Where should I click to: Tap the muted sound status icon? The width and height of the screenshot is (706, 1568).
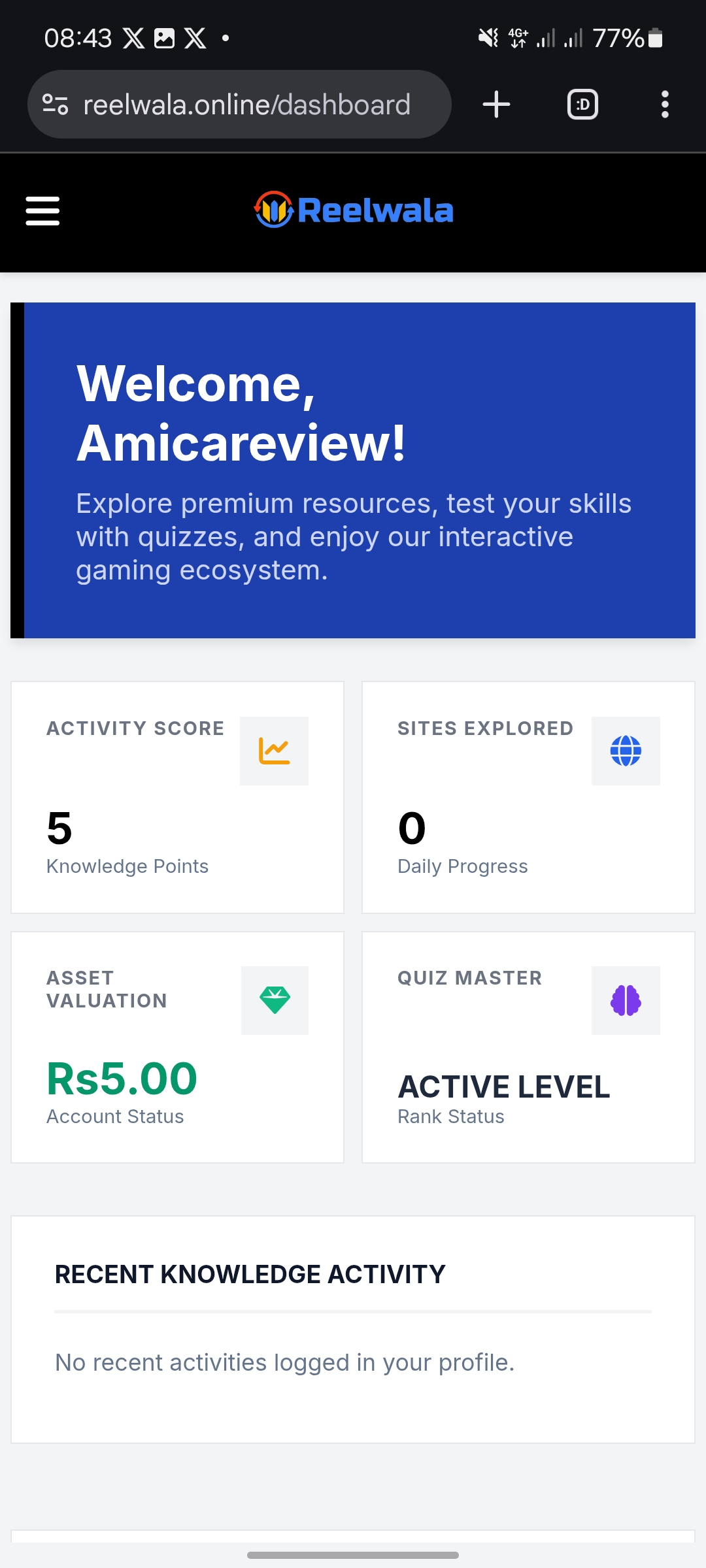pyautogui.click(x=488, y=39)
